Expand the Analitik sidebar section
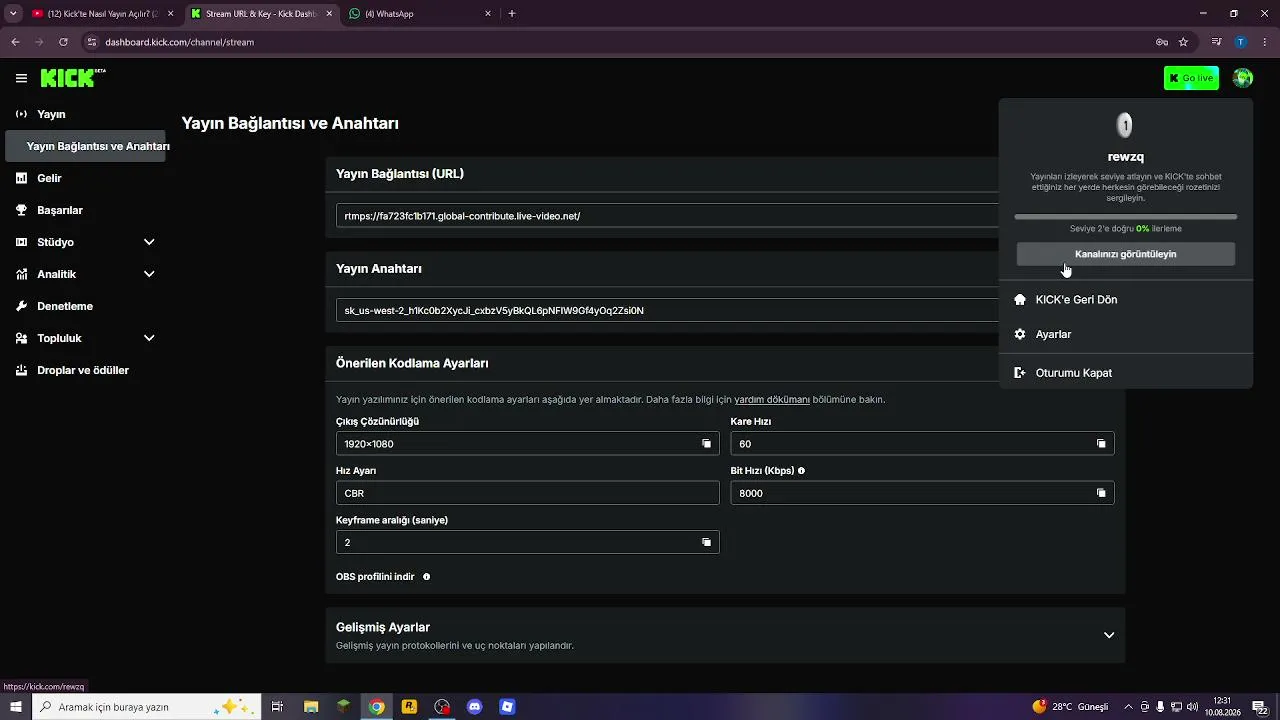Viewport: 1280px width, 720px height. (x=149, y=274)
